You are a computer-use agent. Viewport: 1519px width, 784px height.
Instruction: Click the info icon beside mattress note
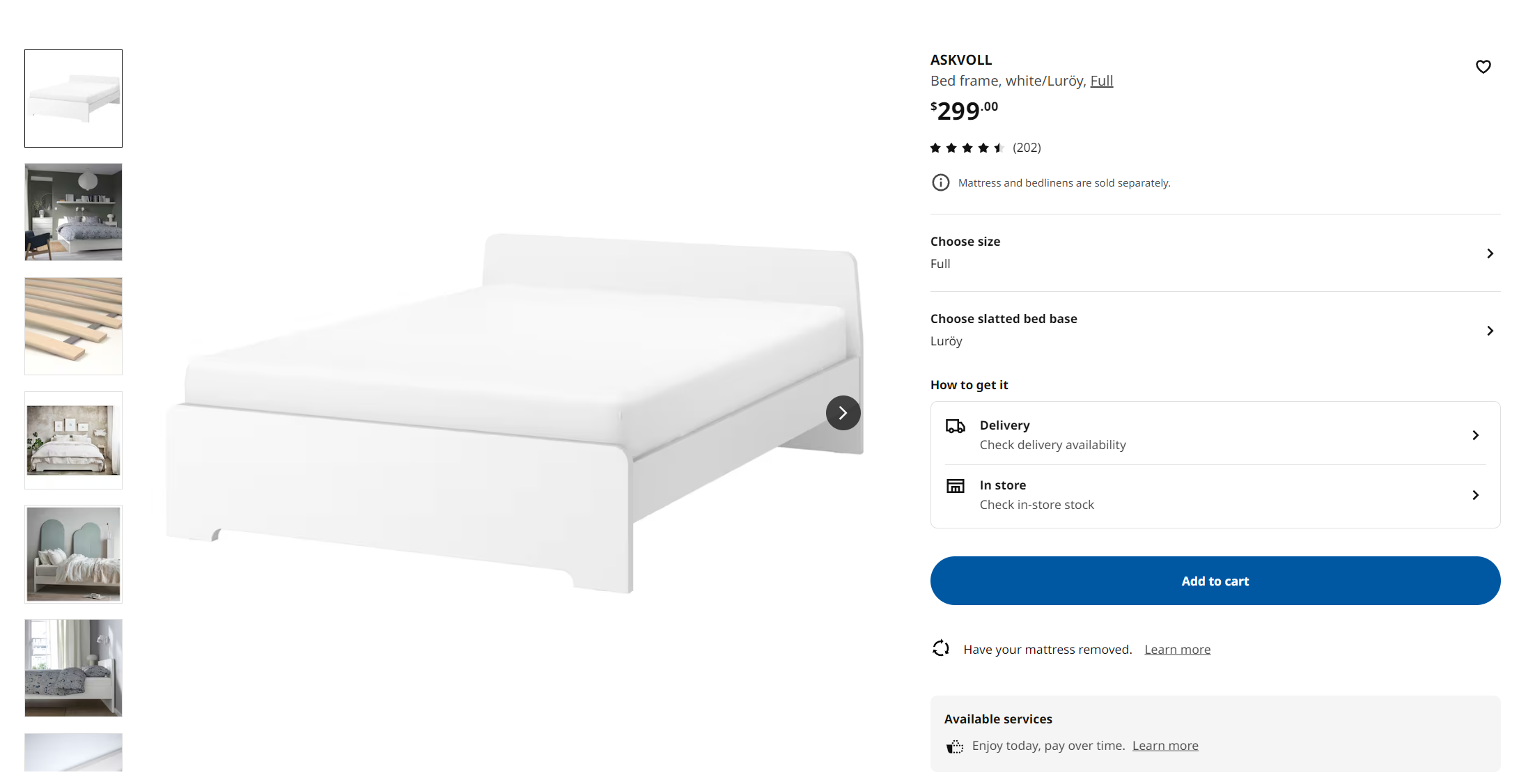tap(940, 182)
